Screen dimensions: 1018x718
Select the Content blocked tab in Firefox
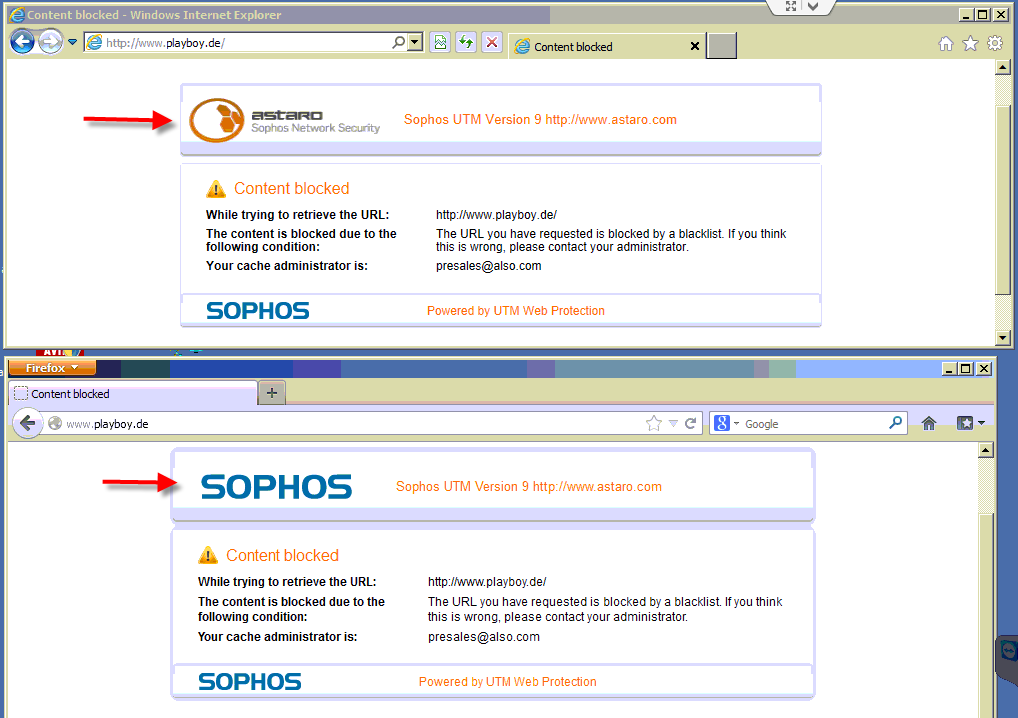point(133,393)
